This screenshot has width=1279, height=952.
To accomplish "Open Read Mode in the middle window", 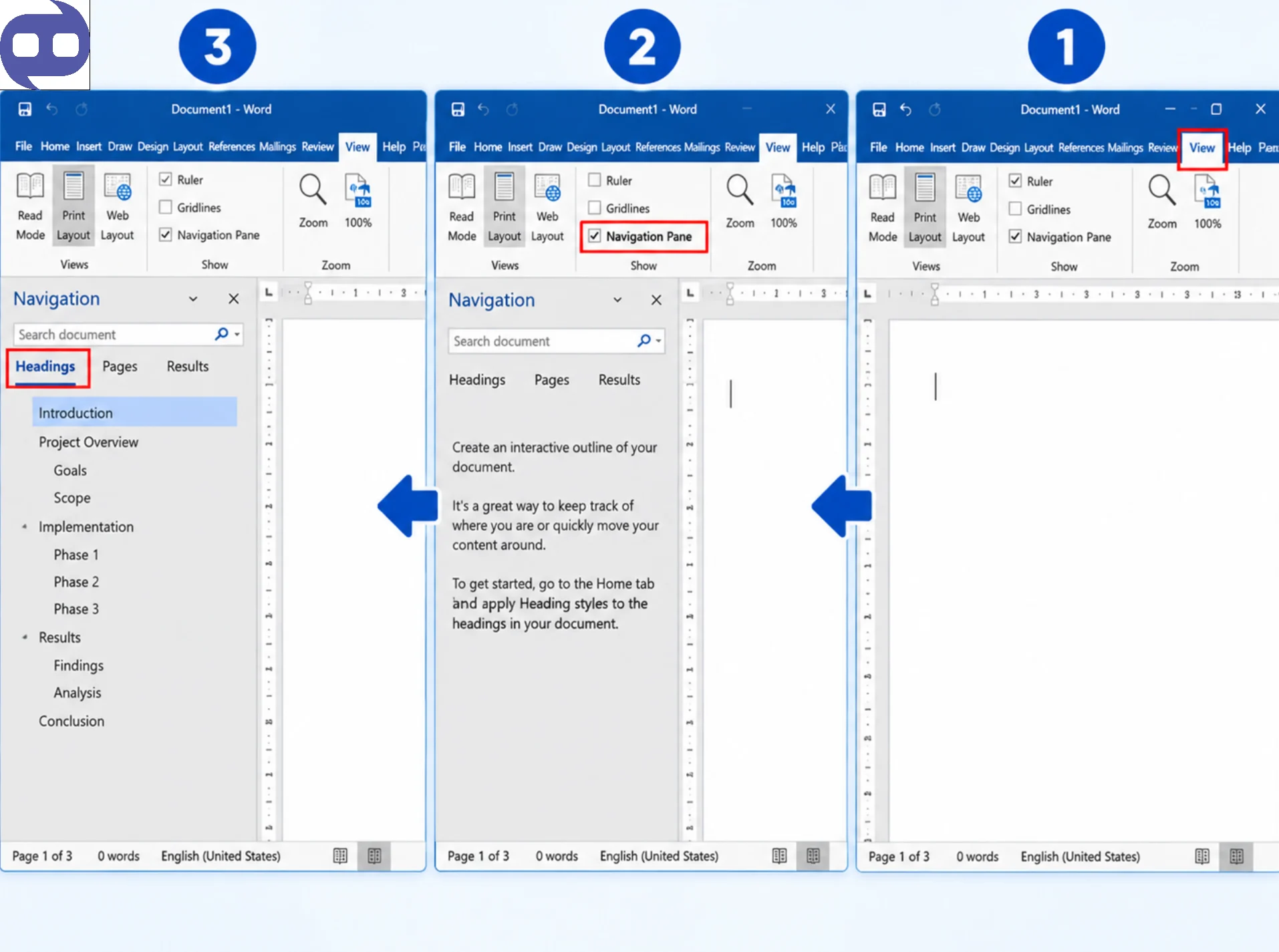I will tap(462, 208).
